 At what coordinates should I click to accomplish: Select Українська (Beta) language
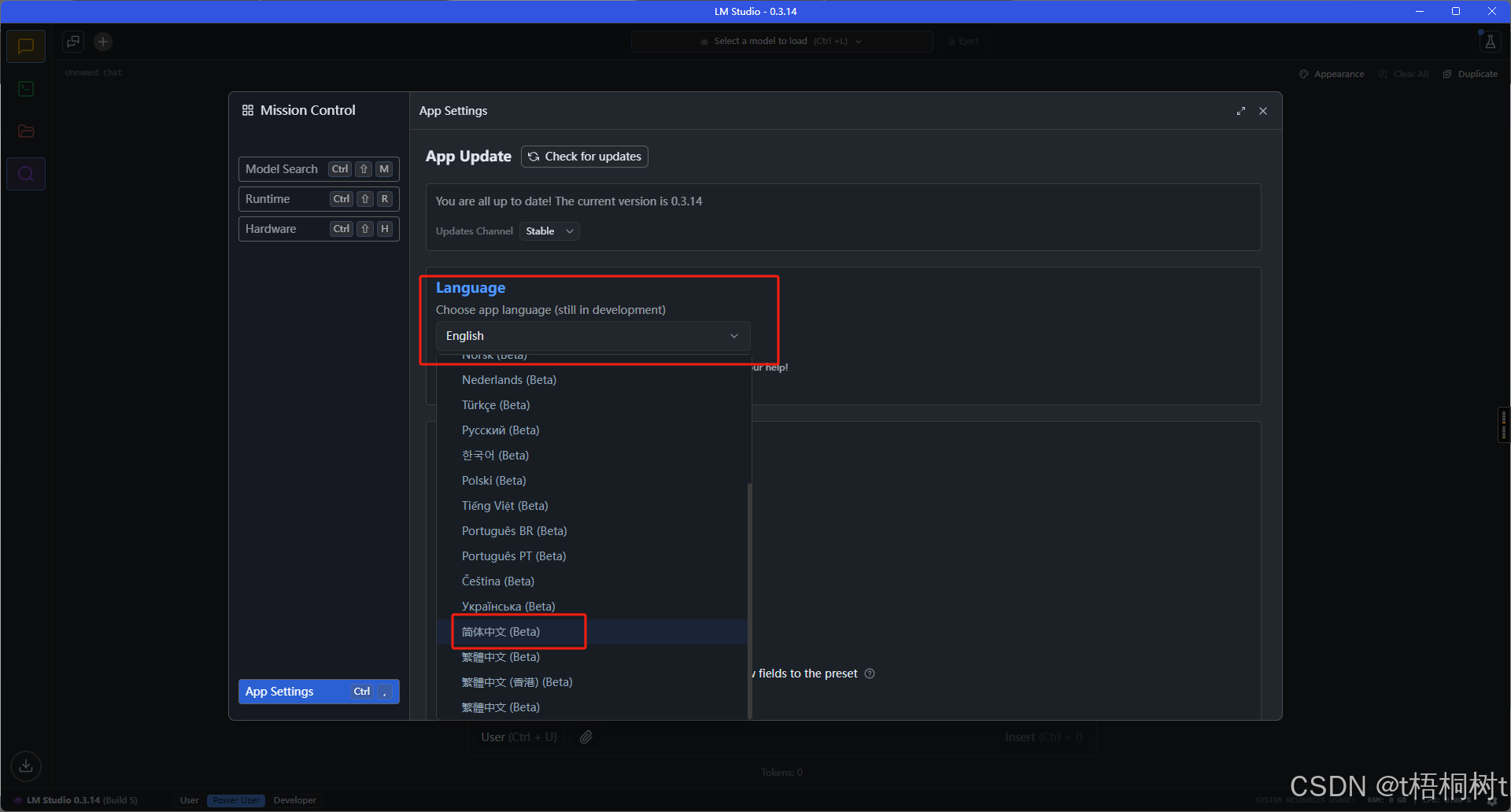[592, 607]
